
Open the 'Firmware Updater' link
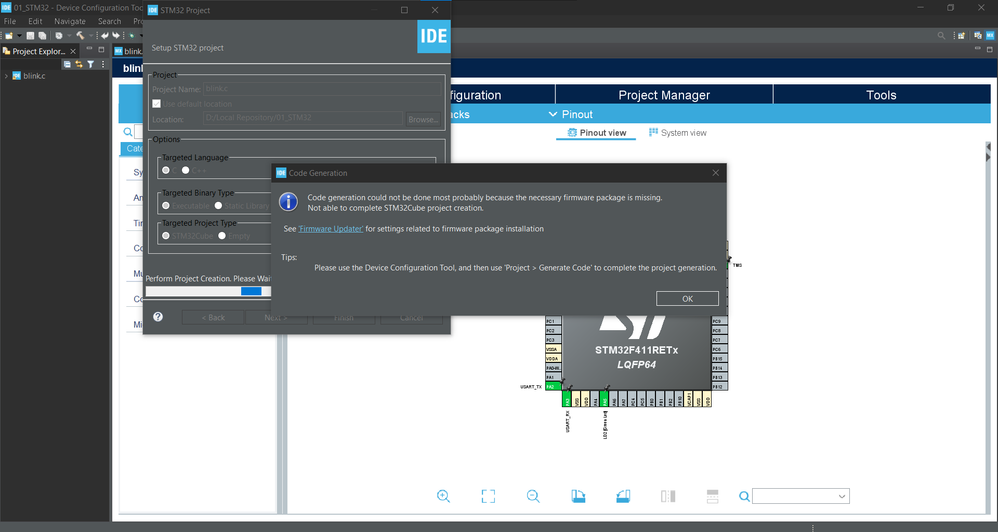point(331,228)
